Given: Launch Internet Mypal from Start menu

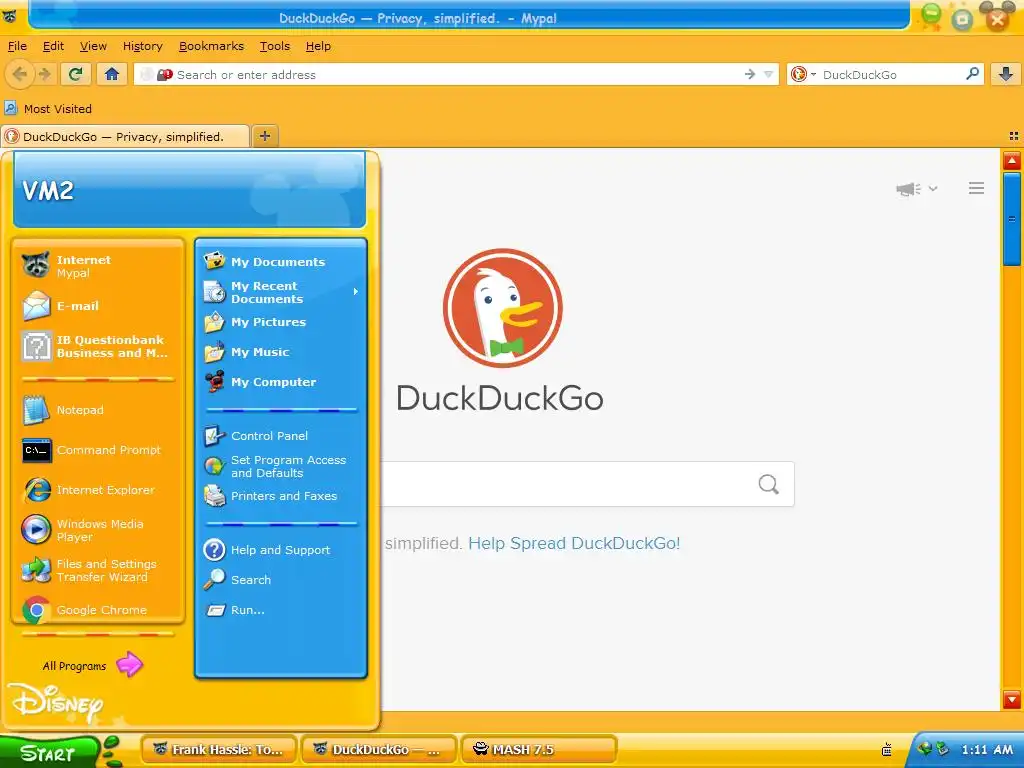Looking at the screenshot, I should (x=98, y=266).
